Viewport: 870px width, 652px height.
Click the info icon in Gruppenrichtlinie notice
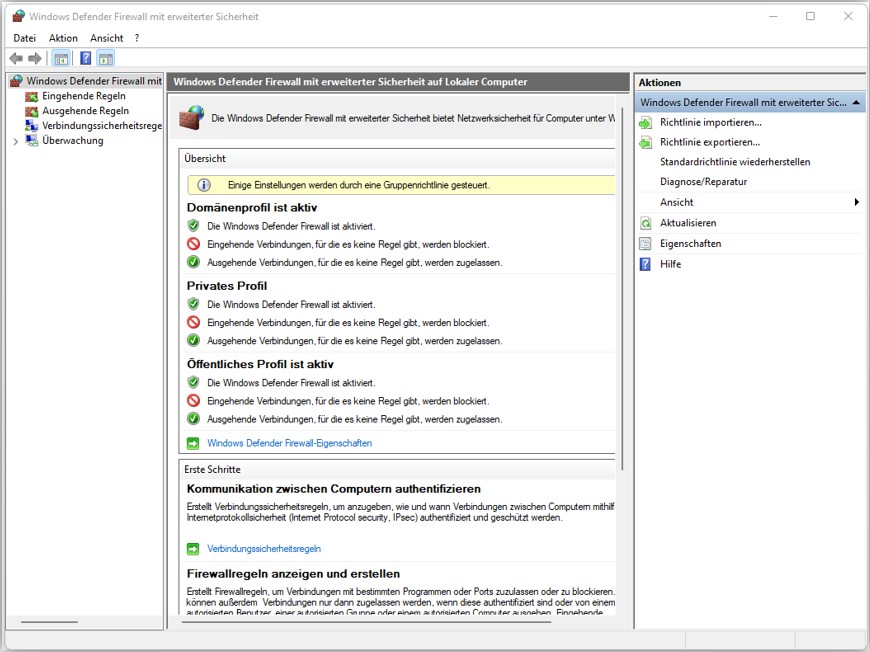(204, 185)
